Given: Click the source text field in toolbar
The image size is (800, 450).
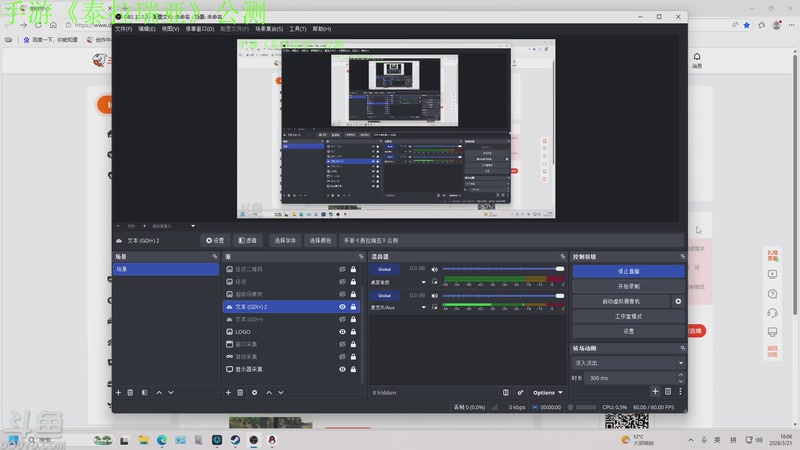Looking at the screenshot, I should [511, 240].
